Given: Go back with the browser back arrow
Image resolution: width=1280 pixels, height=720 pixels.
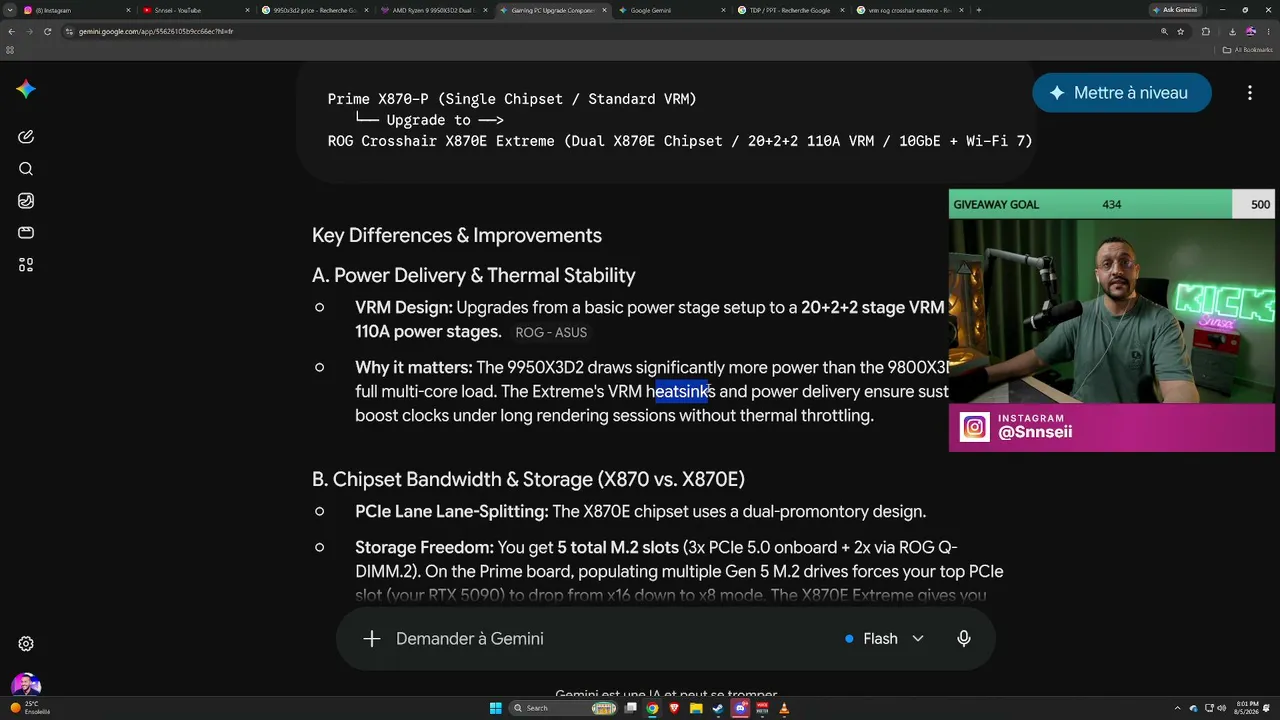Looking at the screenshot, I should click(11, 31).
